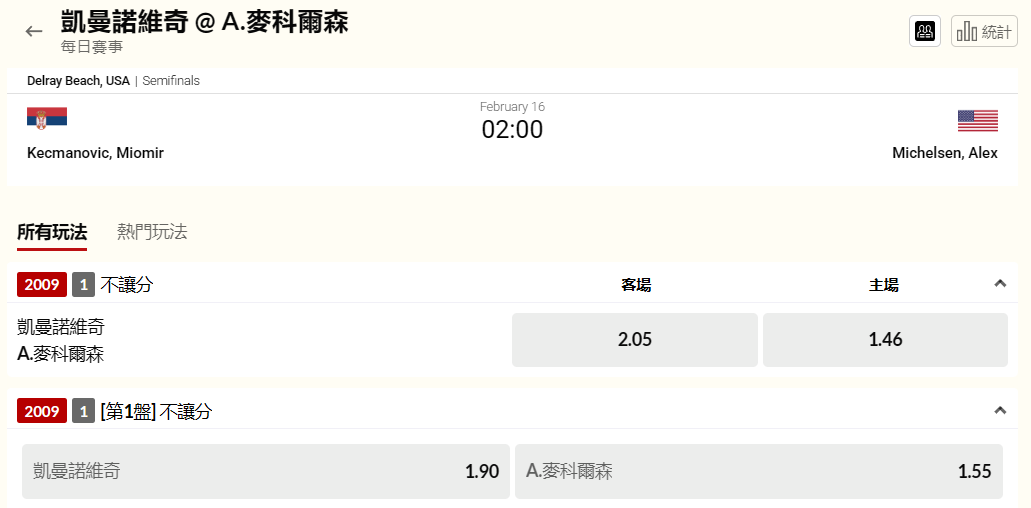
Task: Click the gray 1 badge beside 不讓分
Action: pyautogui.click(x=84, y=285)
